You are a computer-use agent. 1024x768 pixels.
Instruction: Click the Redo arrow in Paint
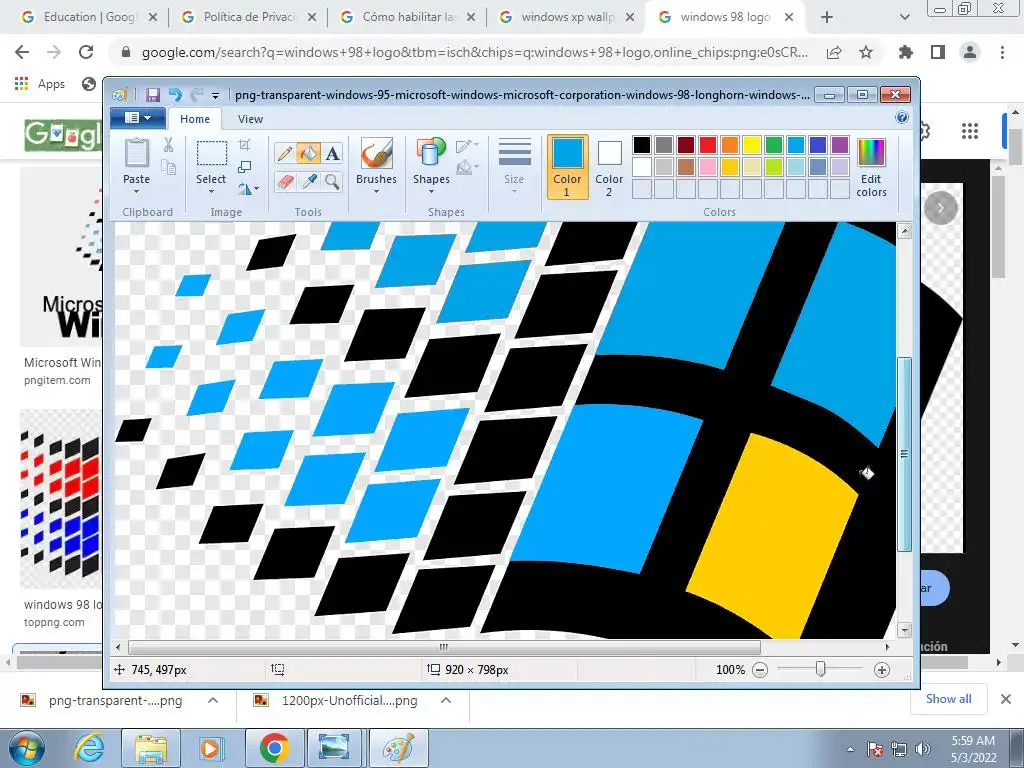tap(197, 95)
